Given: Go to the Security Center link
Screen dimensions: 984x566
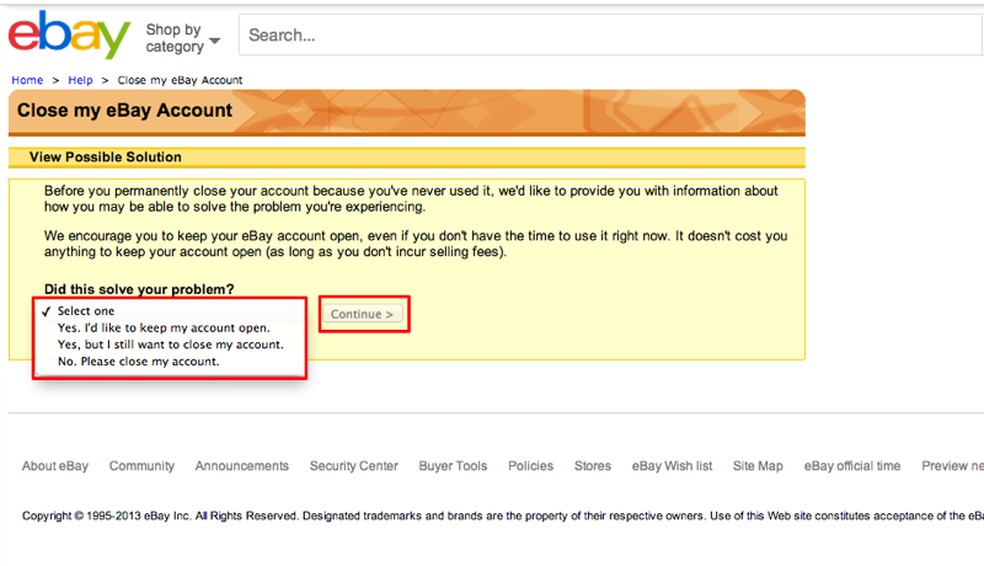Looking at the screenshot, I should click(x=354, y=466).
